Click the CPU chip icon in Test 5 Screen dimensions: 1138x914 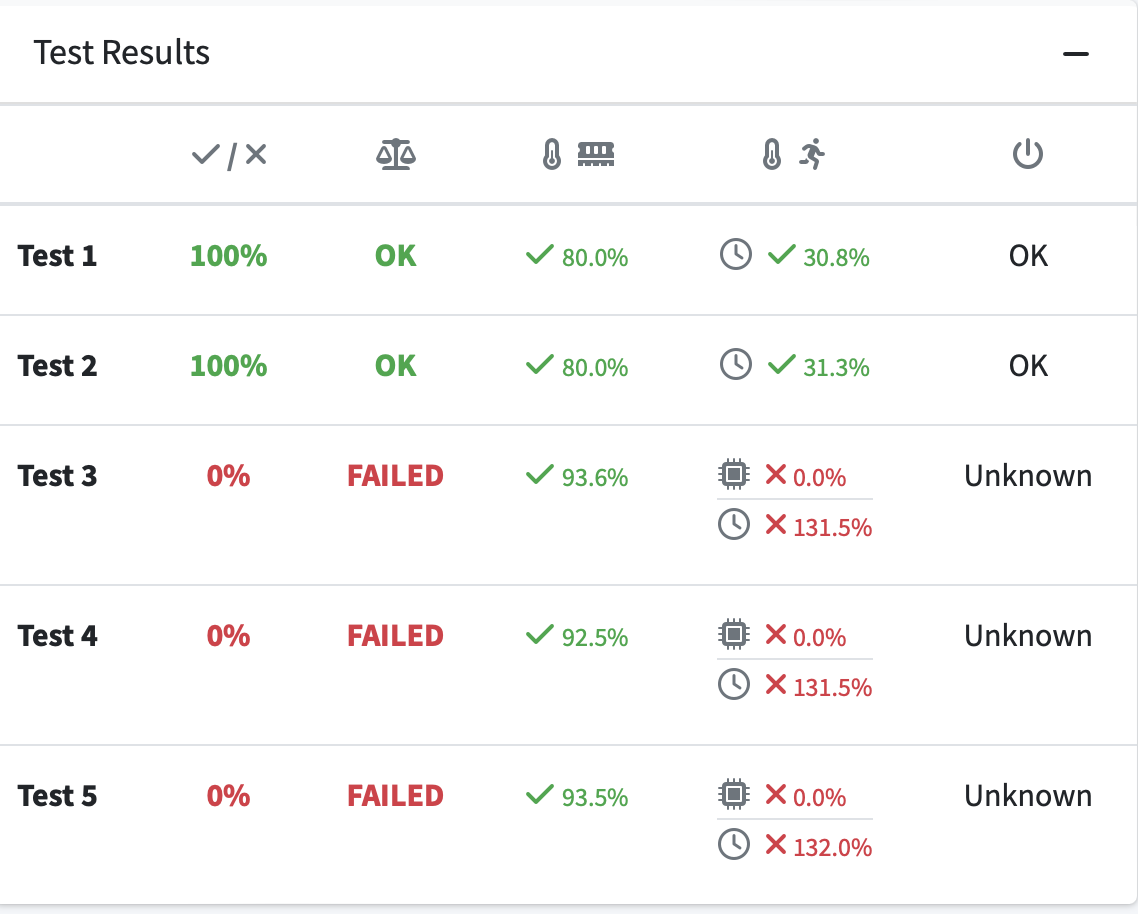click(734, 793)
